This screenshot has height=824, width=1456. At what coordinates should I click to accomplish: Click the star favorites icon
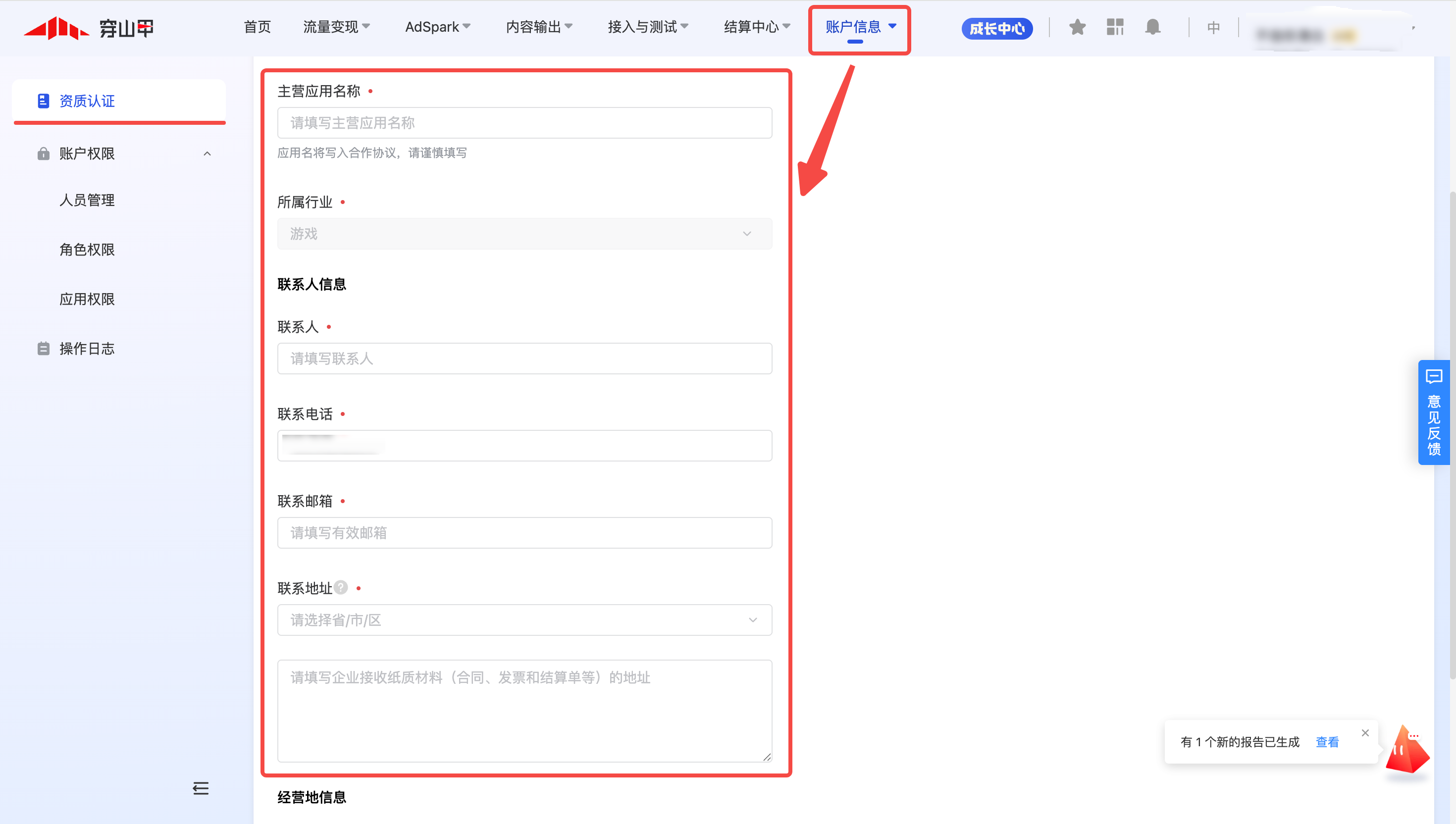(1077, 27)
